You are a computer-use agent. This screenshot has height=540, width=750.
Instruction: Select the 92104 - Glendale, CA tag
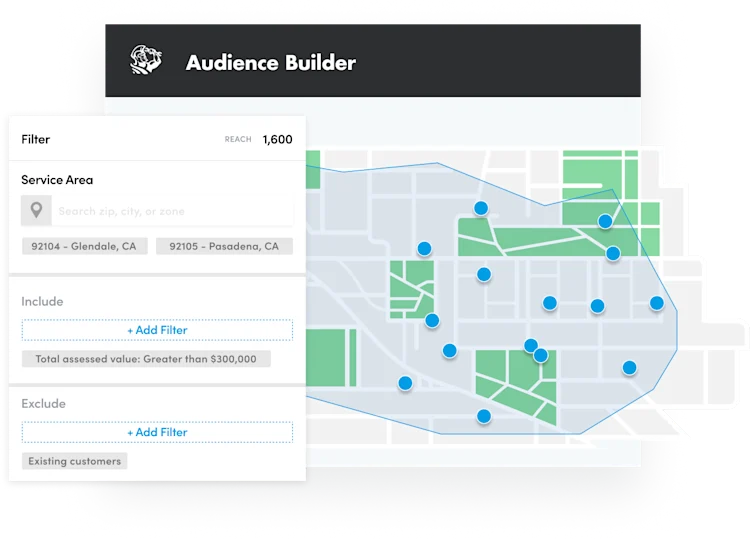pos(84,246)
